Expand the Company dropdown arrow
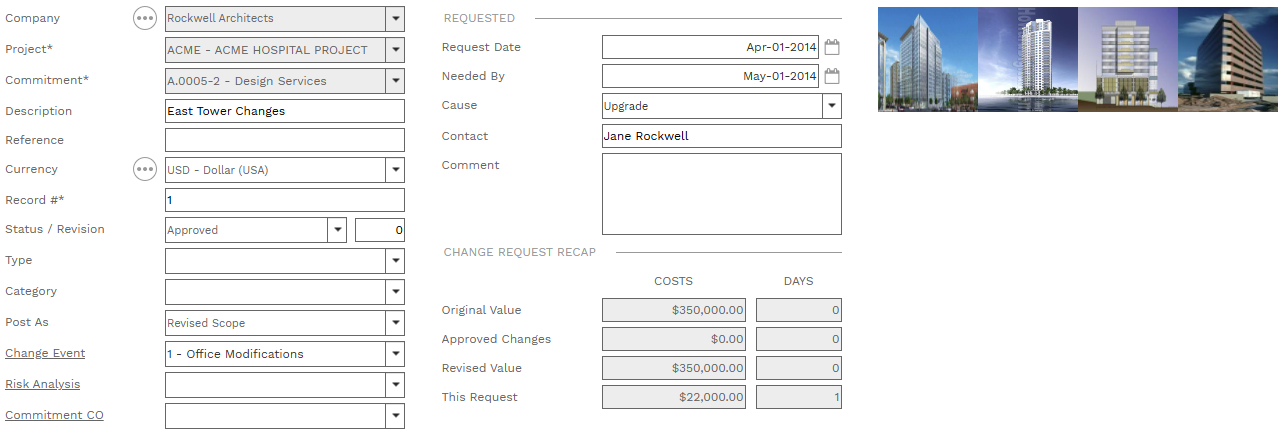 [x=396, y=18]
